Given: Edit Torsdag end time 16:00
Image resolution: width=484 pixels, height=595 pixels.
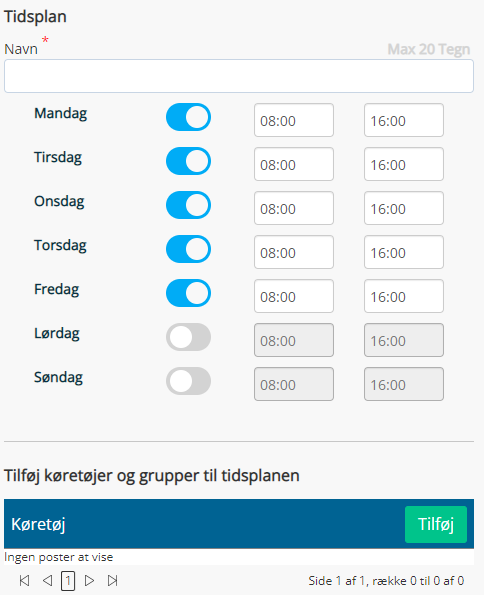Looking at the screenshot, I should [404, 252].
